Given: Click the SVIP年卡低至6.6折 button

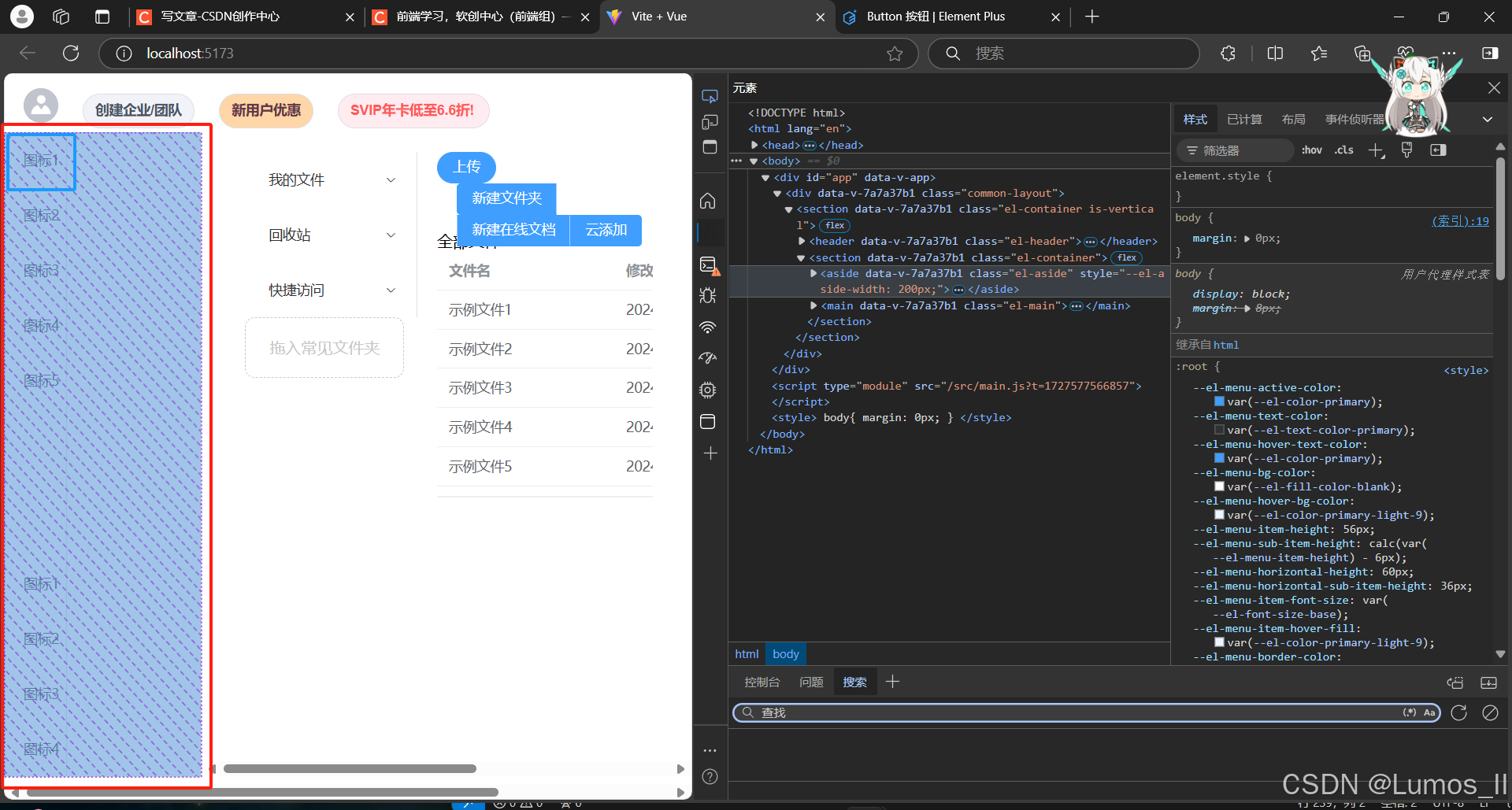Looking at the screenshot, I should coord(413,110).
